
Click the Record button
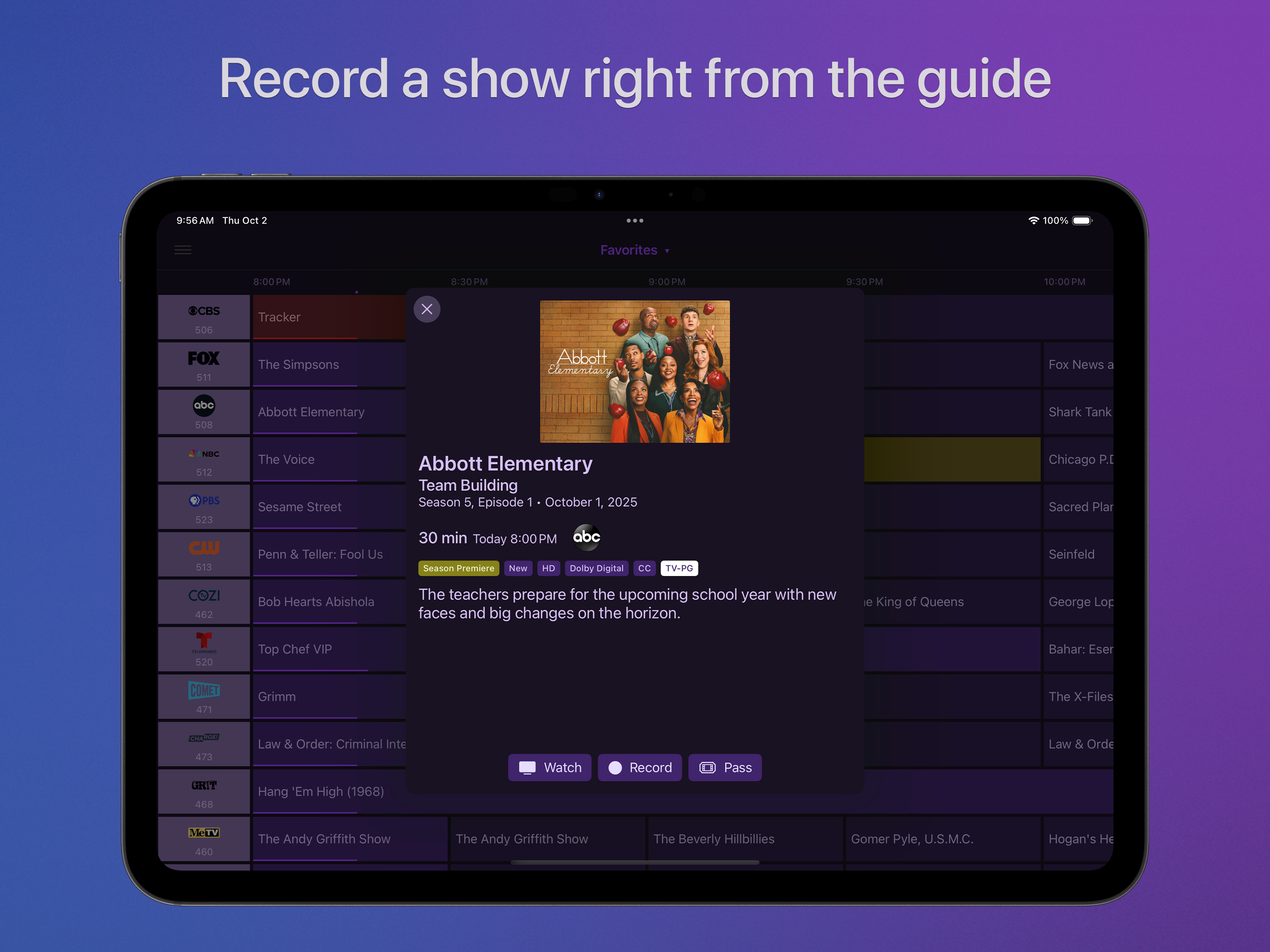640,767
